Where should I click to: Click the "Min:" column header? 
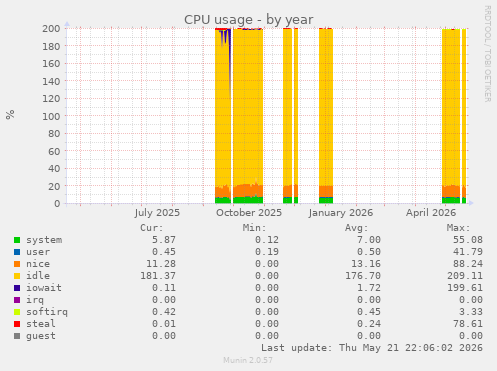[254, 228]
